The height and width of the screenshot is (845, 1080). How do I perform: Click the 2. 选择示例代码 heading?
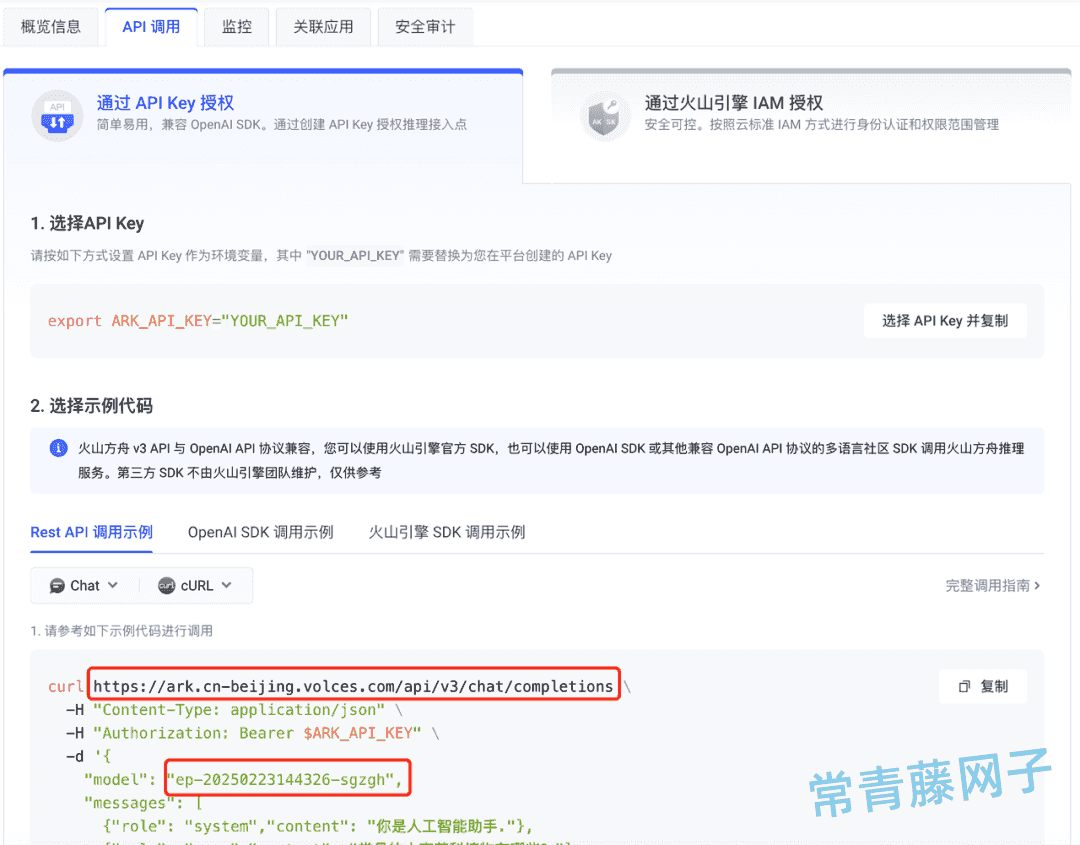point(92,406)
